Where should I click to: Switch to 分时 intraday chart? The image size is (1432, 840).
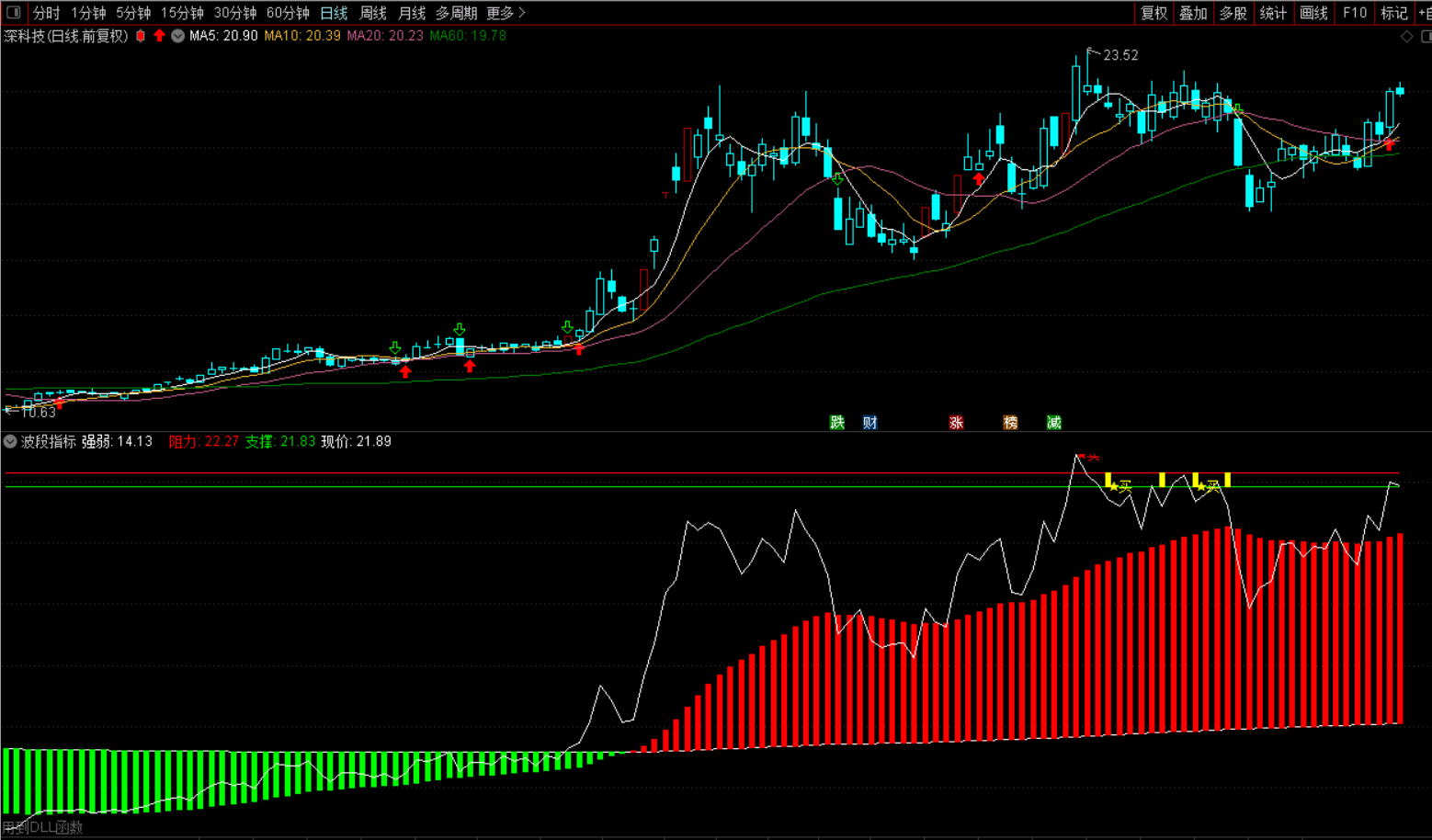click(x=46, y=13)
